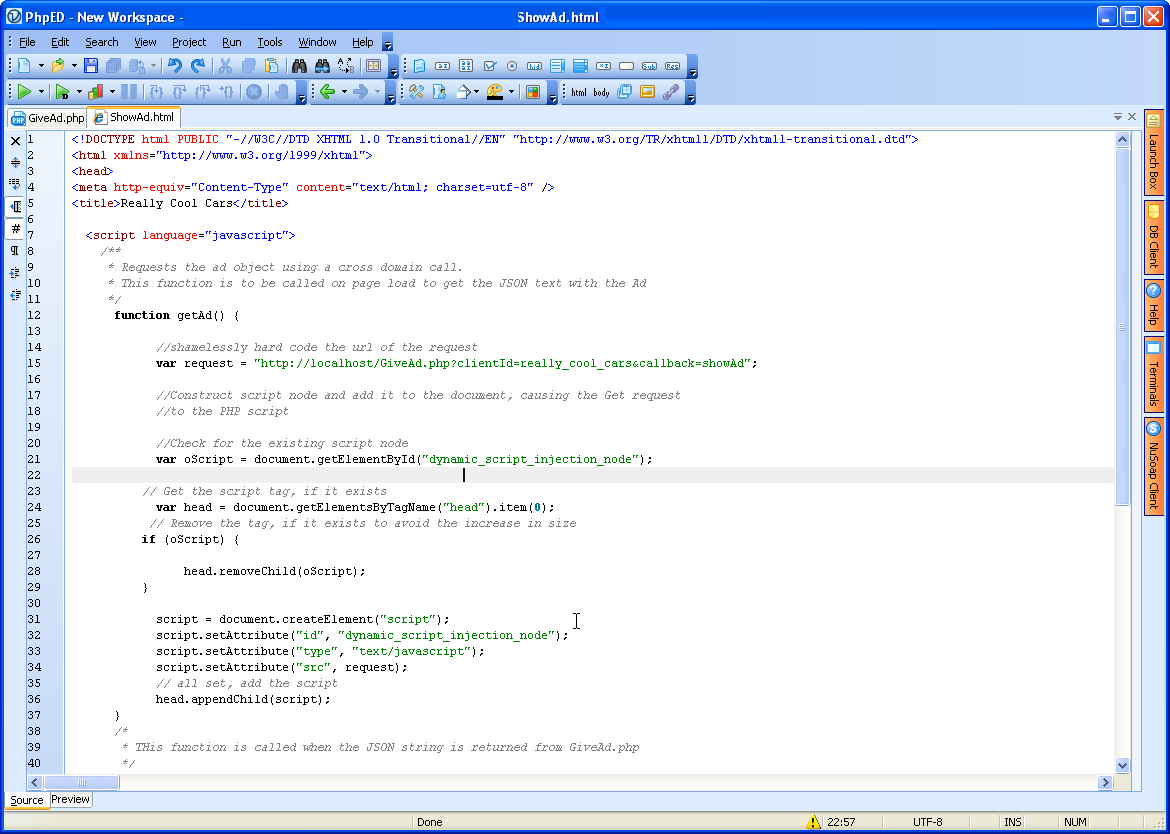The height and width of the screenshot is (834, 1170).
Task: Switch to the Preview view tab
Action: [x=70, y=799]
